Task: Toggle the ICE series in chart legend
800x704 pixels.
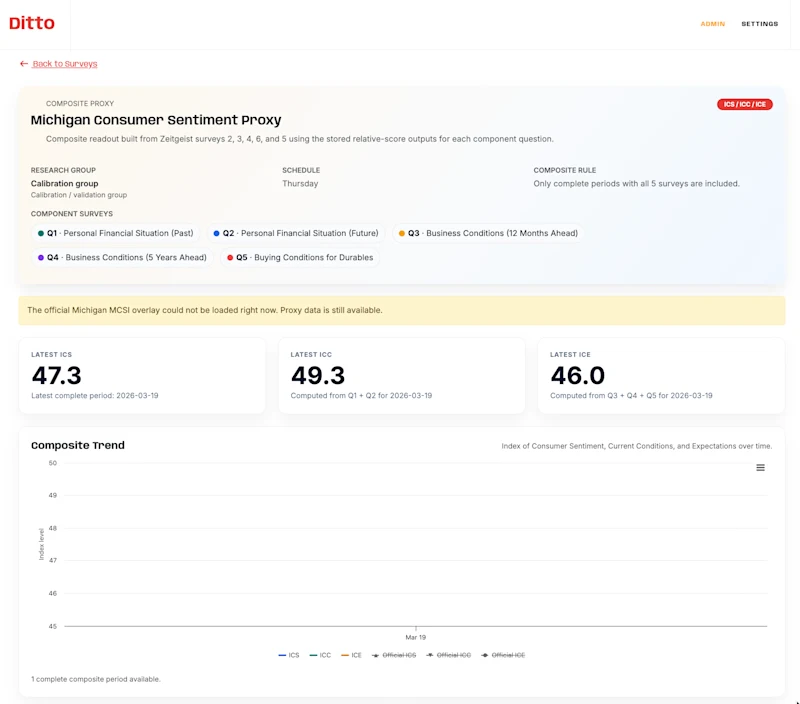Action: pos(351,655)
